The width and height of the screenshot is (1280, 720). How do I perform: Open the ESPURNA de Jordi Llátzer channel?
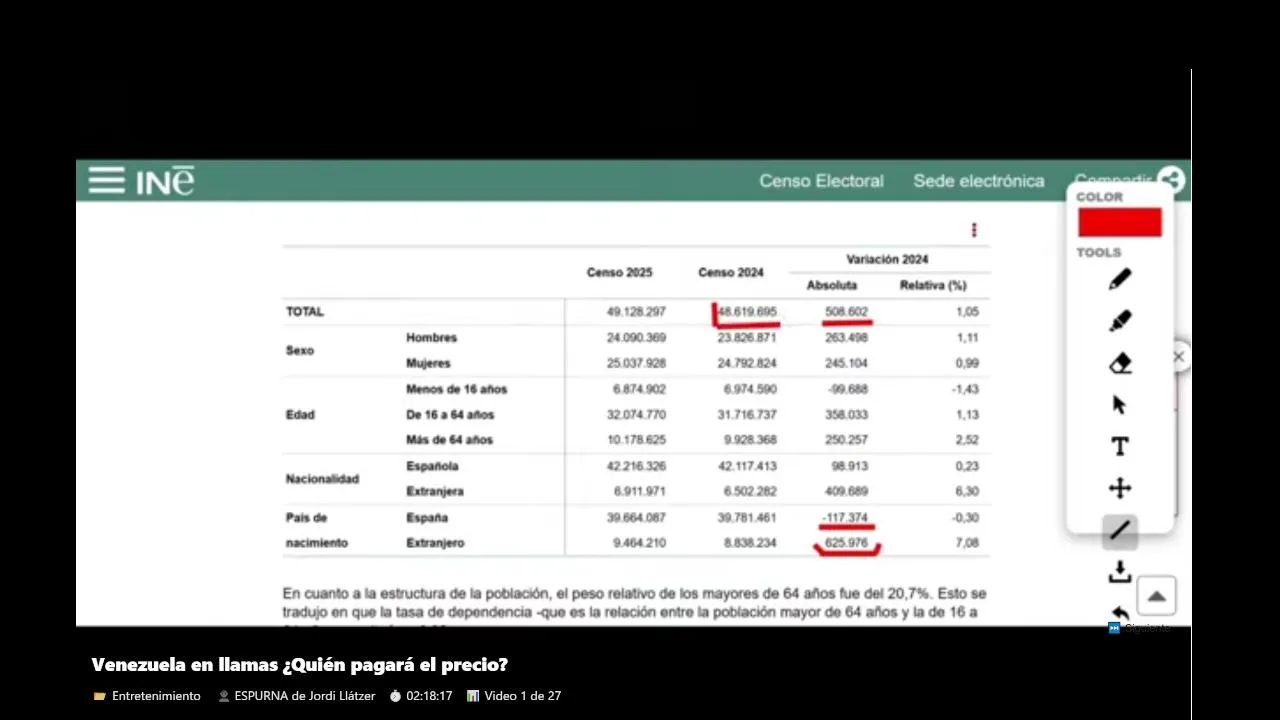296,696
